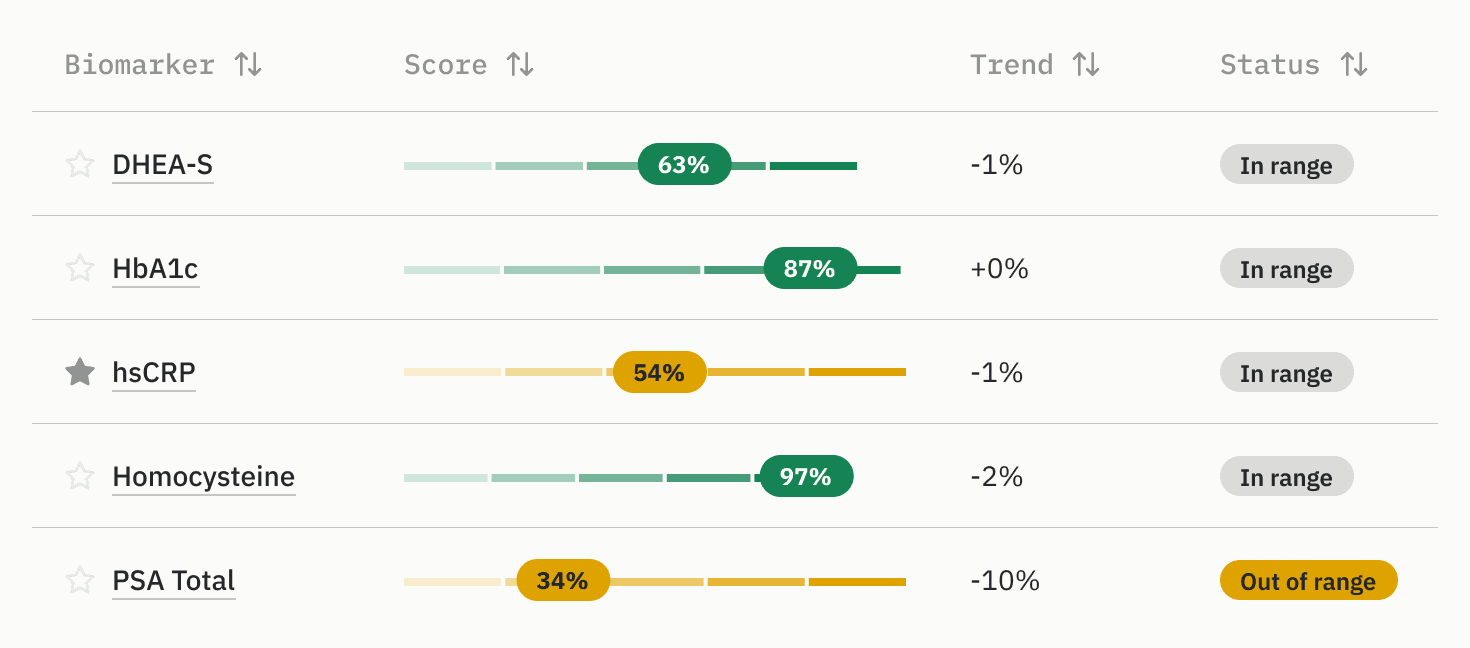Click the 63% score badge for DHEA-S
The height and width of the screenshot is (648, 1470).
[x=683, y=164]
